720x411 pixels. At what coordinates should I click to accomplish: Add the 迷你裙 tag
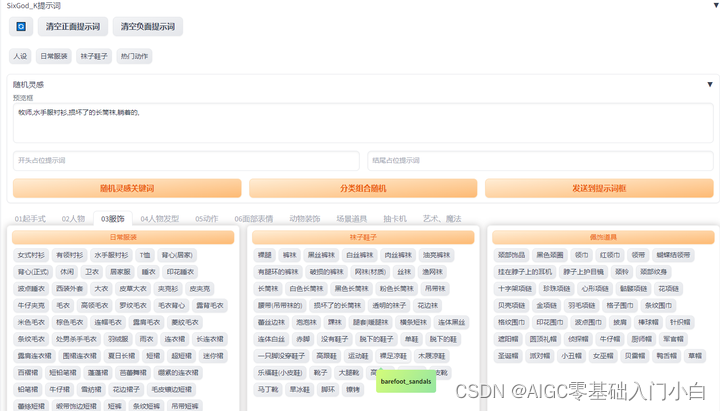pos(213,356)
